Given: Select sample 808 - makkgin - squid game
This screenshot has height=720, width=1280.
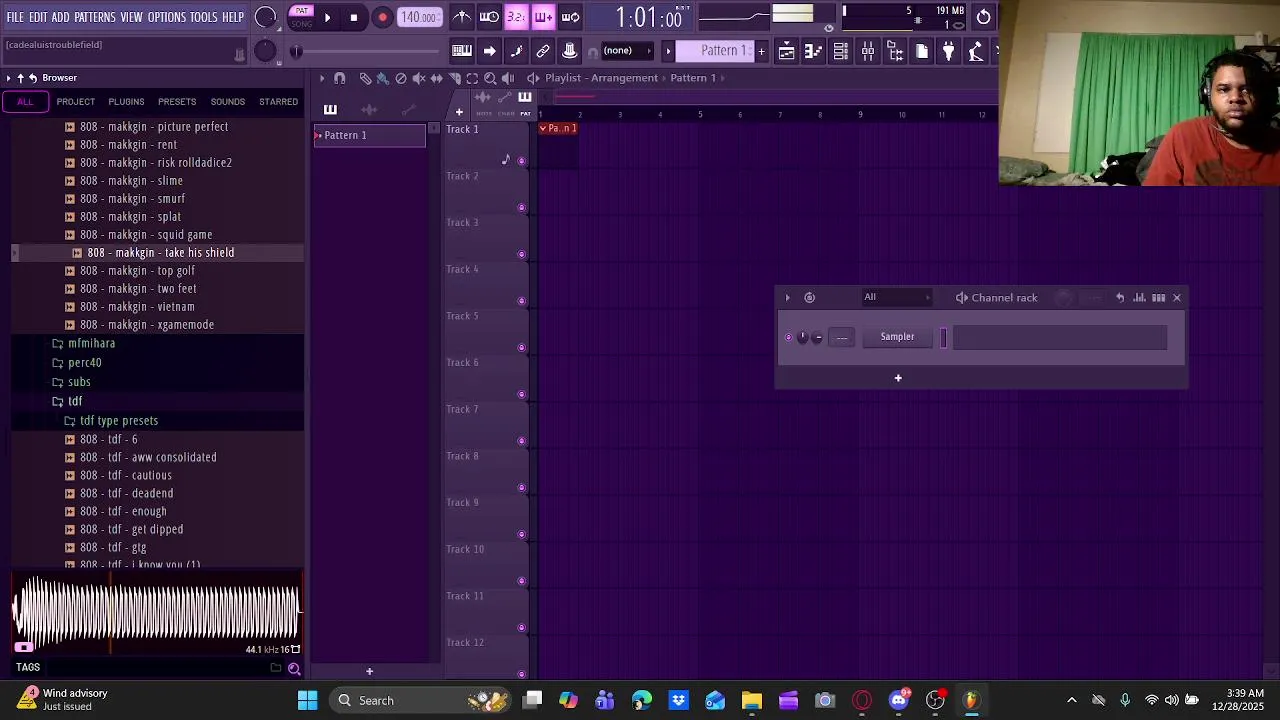Looking at the screenshot, I should 146,235.
